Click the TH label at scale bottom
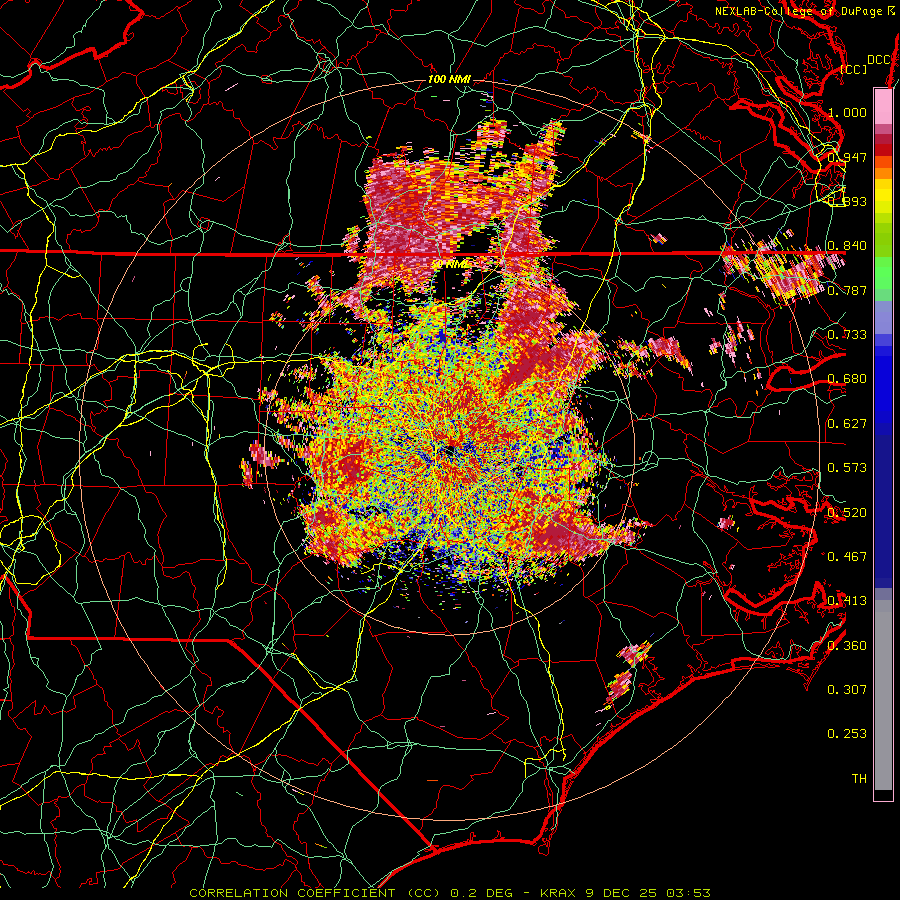Screen dimensions: 900x900 pyautogui.click(x=859, y=779)
